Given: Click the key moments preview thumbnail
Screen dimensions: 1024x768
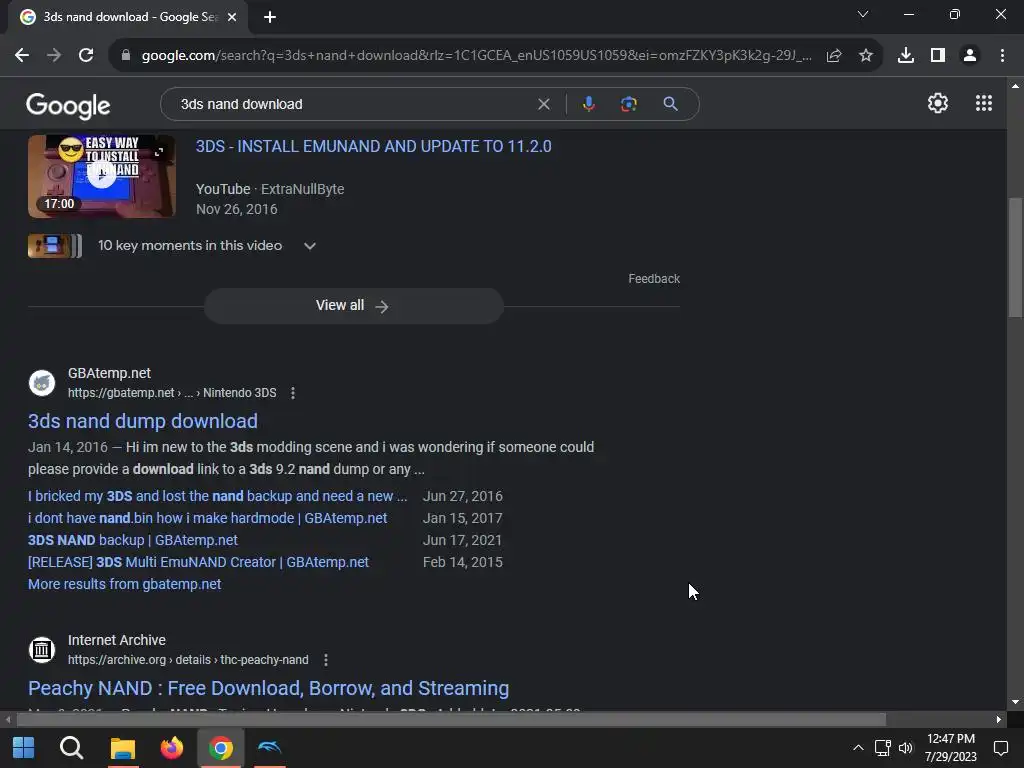Looking at the screenshot, I should coord(55,246).
